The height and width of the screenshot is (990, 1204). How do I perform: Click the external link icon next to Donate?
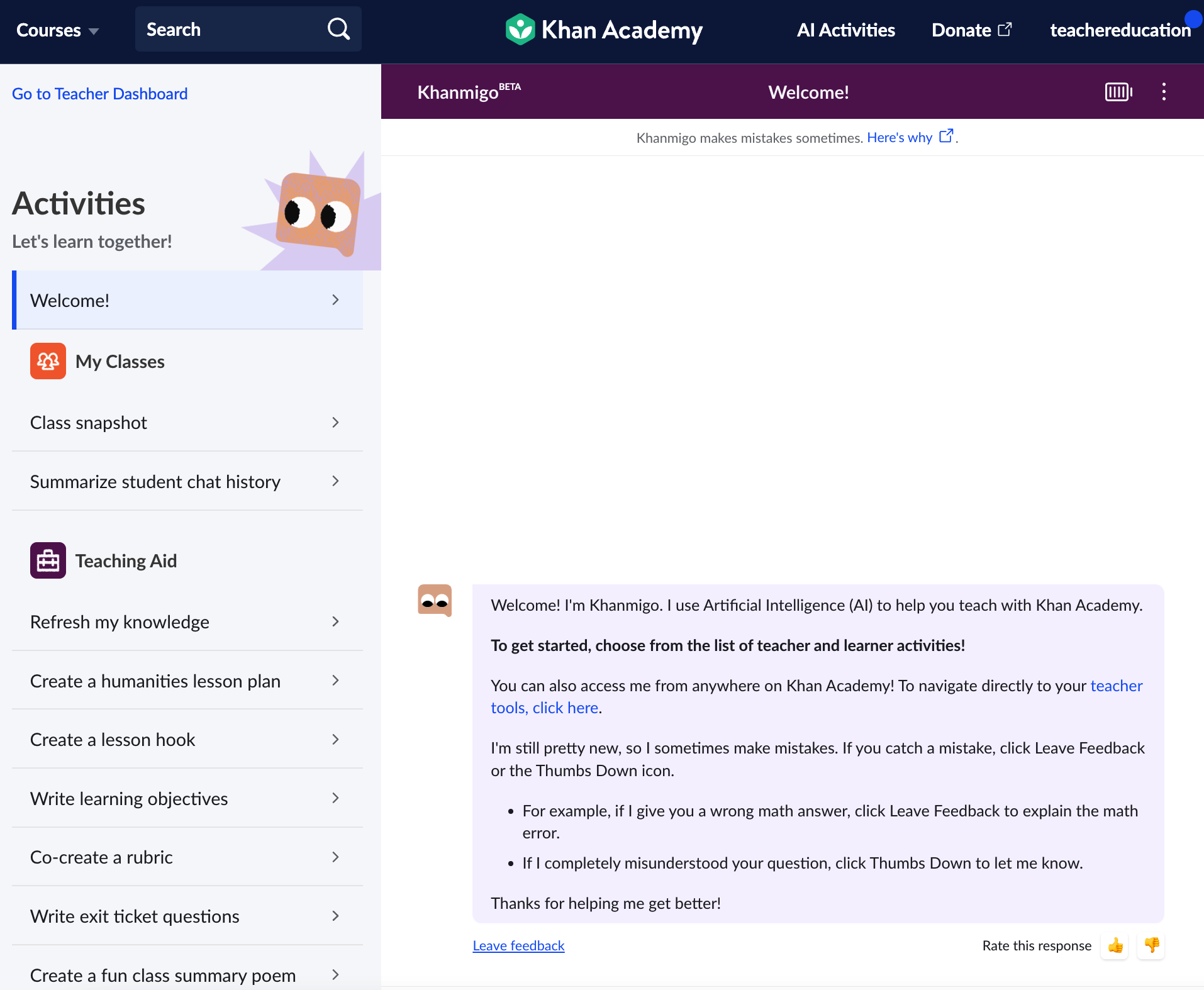pyautogui.click(x=1005, y=30)
